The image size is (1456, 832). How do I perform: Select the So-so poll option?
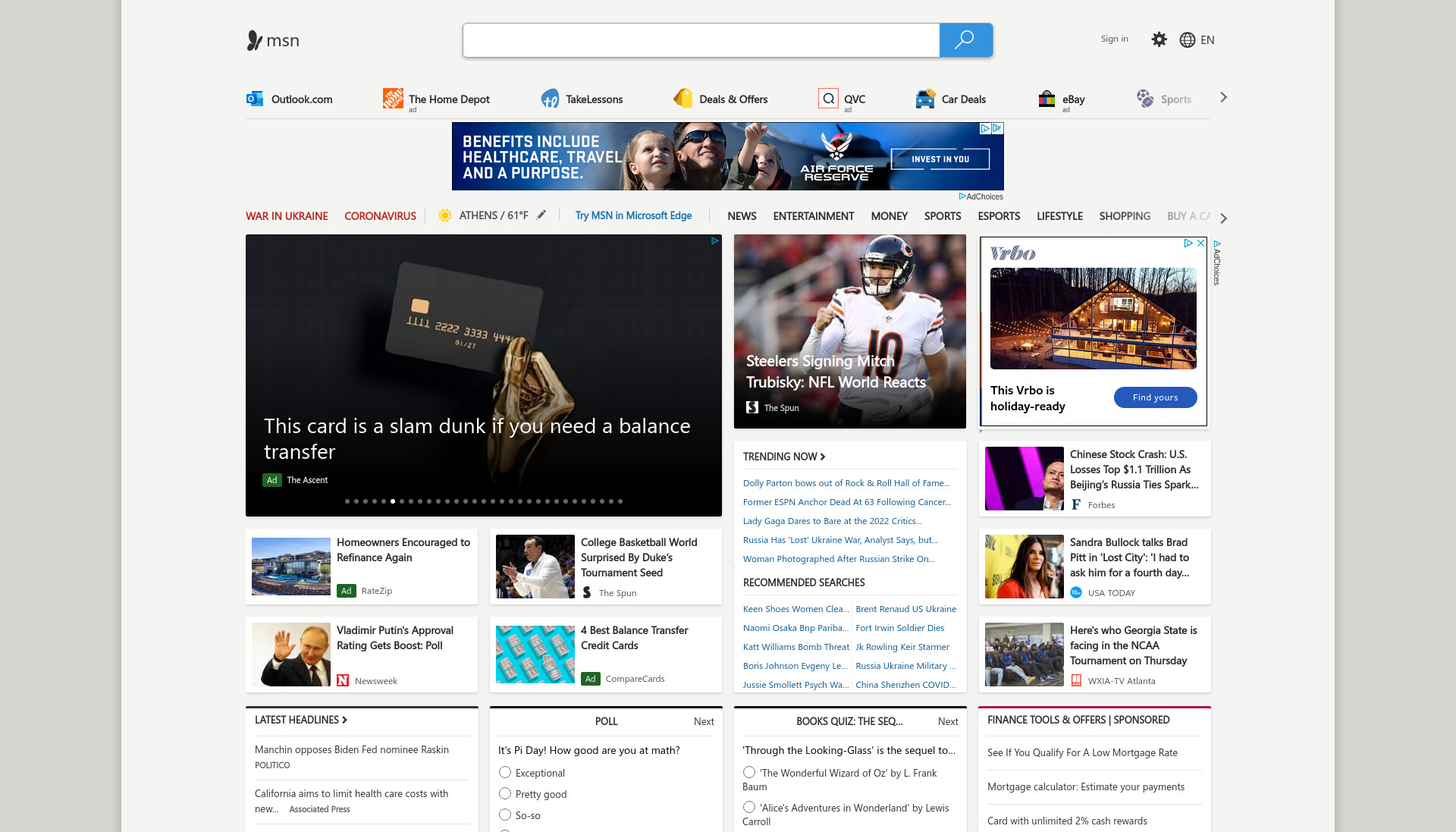505,815
